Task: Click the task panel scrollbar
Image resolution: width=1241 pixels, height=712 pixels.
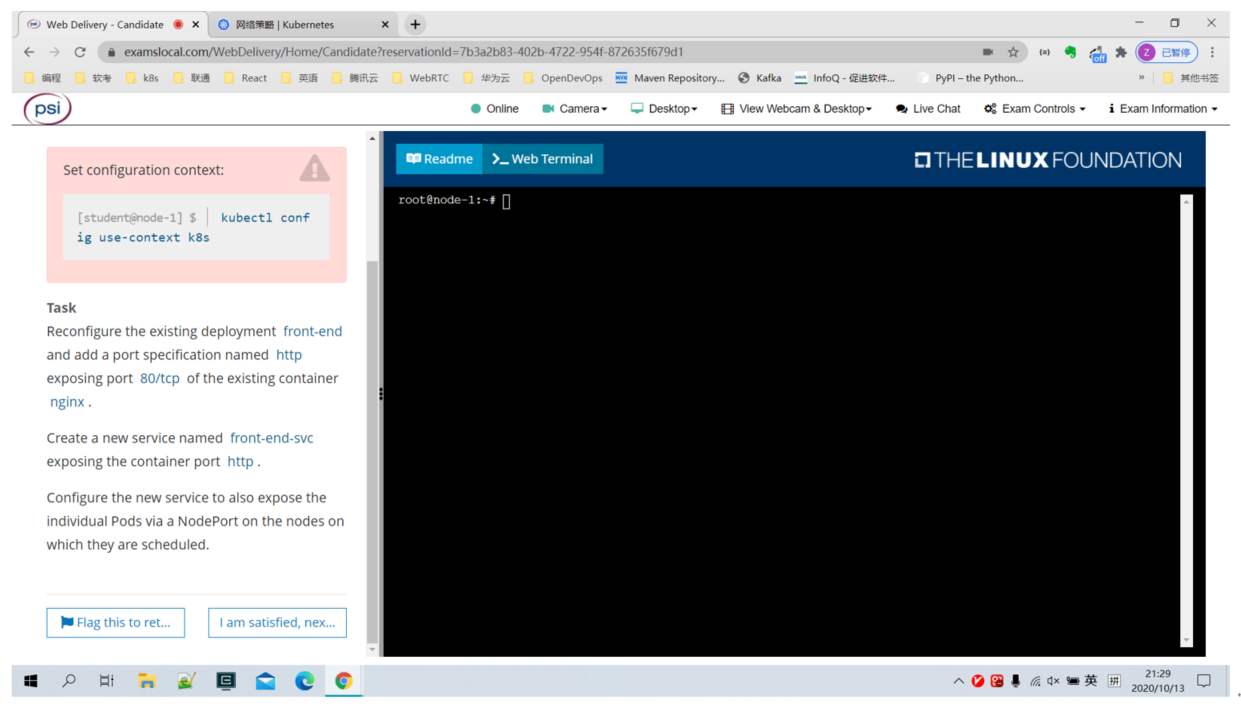Action: (x=372, y=450)
